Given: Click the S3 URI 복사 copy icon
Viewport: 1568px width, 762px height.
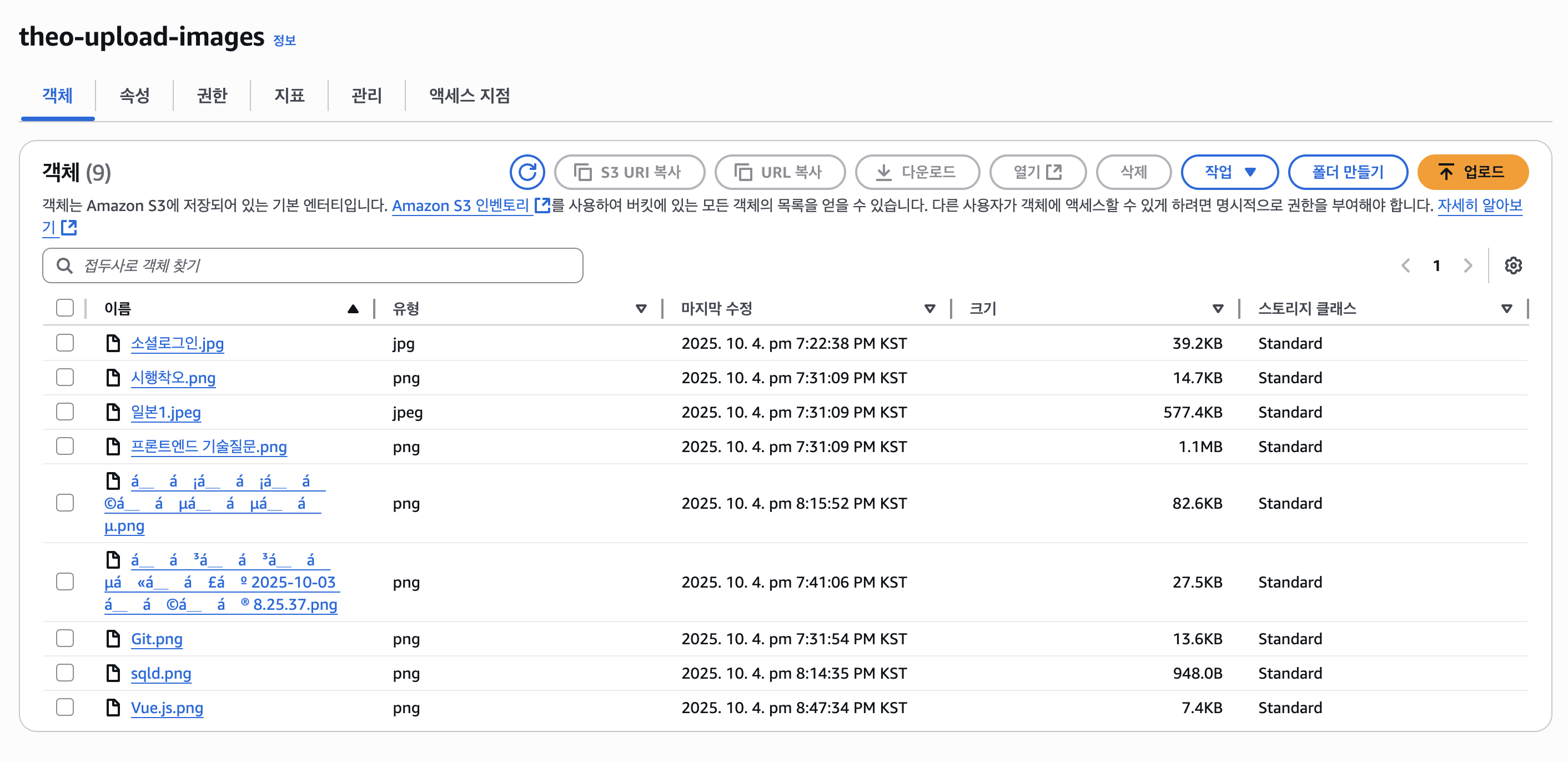Looking at the screenshot, I should tap(582, 172).
